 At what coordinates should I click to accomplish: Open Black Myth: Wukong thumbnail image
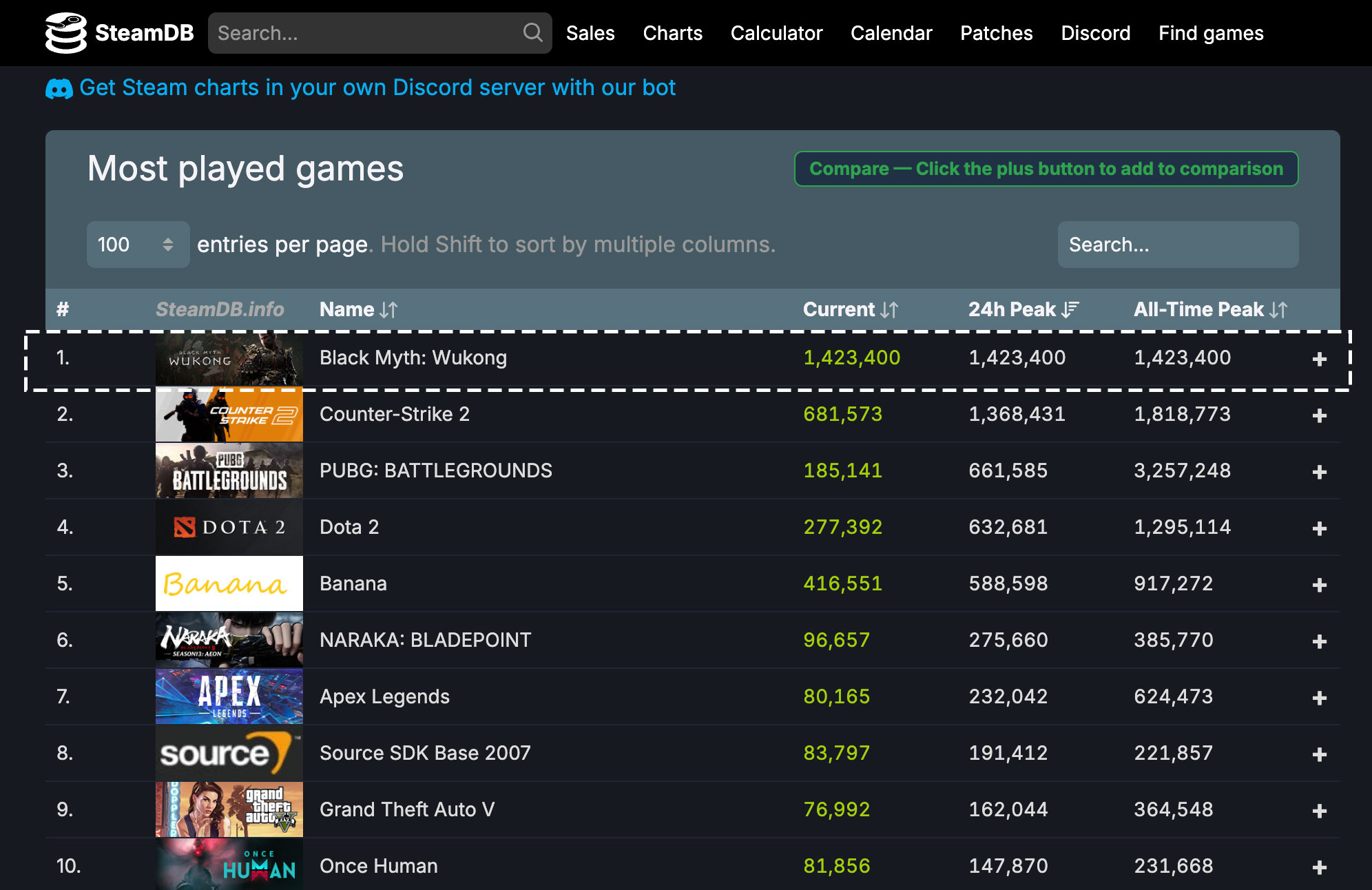(229, 358)
